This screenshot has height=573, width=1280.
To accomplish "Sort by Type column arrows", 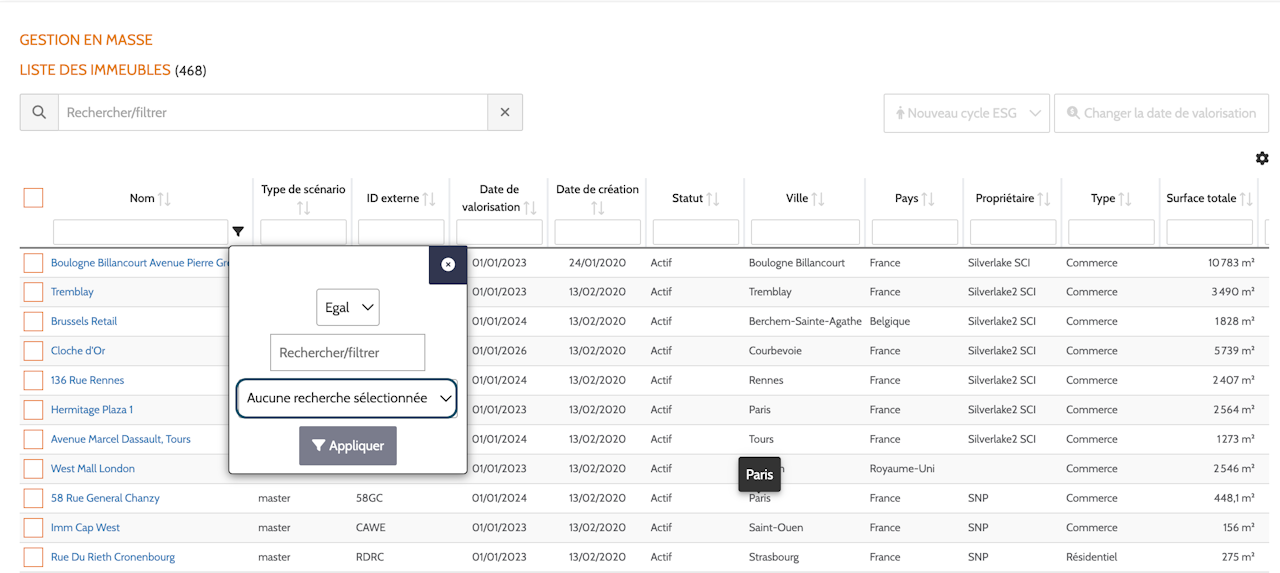I will pos(1125,199).
